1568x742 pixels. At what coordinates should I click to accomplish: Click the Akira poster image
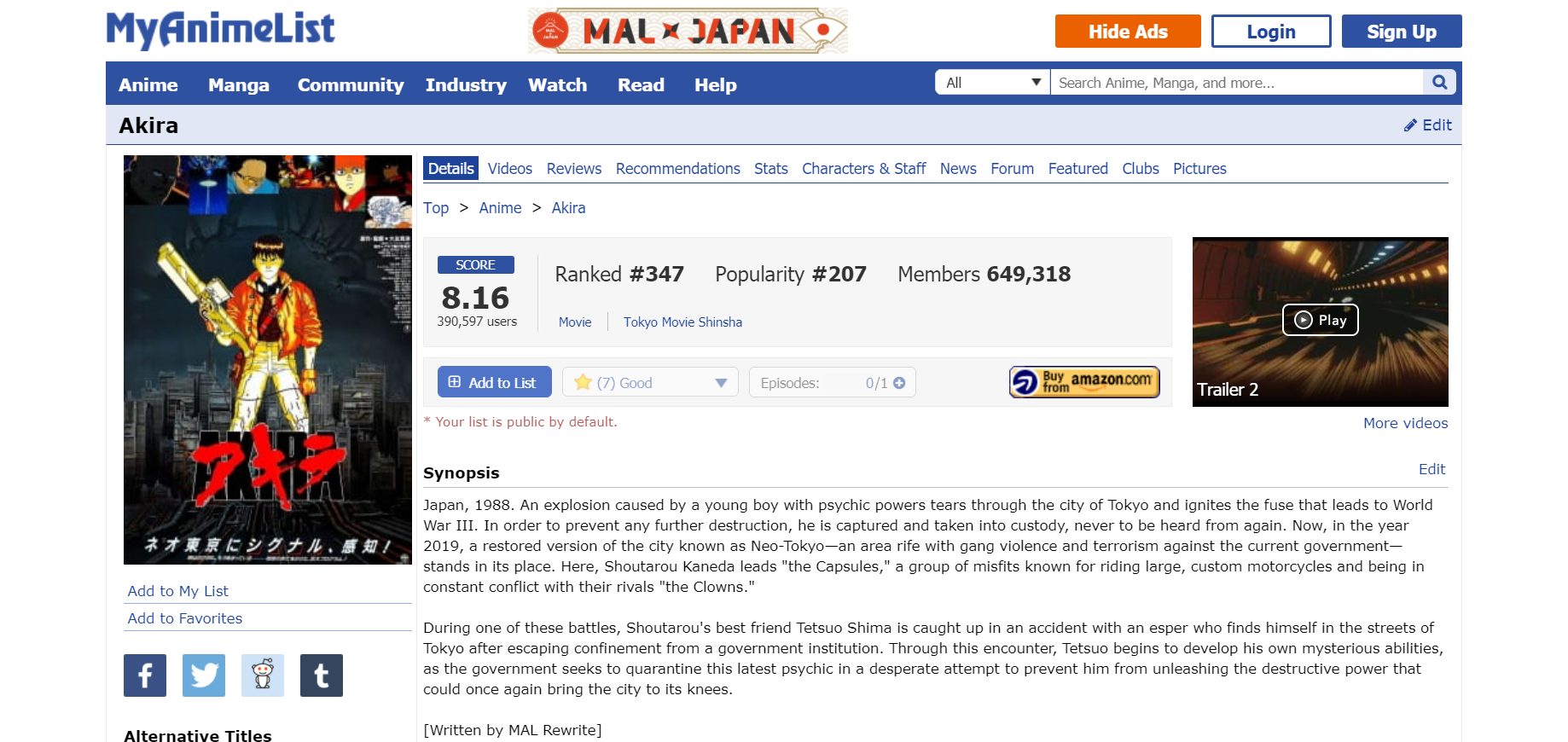click(268, 360)
